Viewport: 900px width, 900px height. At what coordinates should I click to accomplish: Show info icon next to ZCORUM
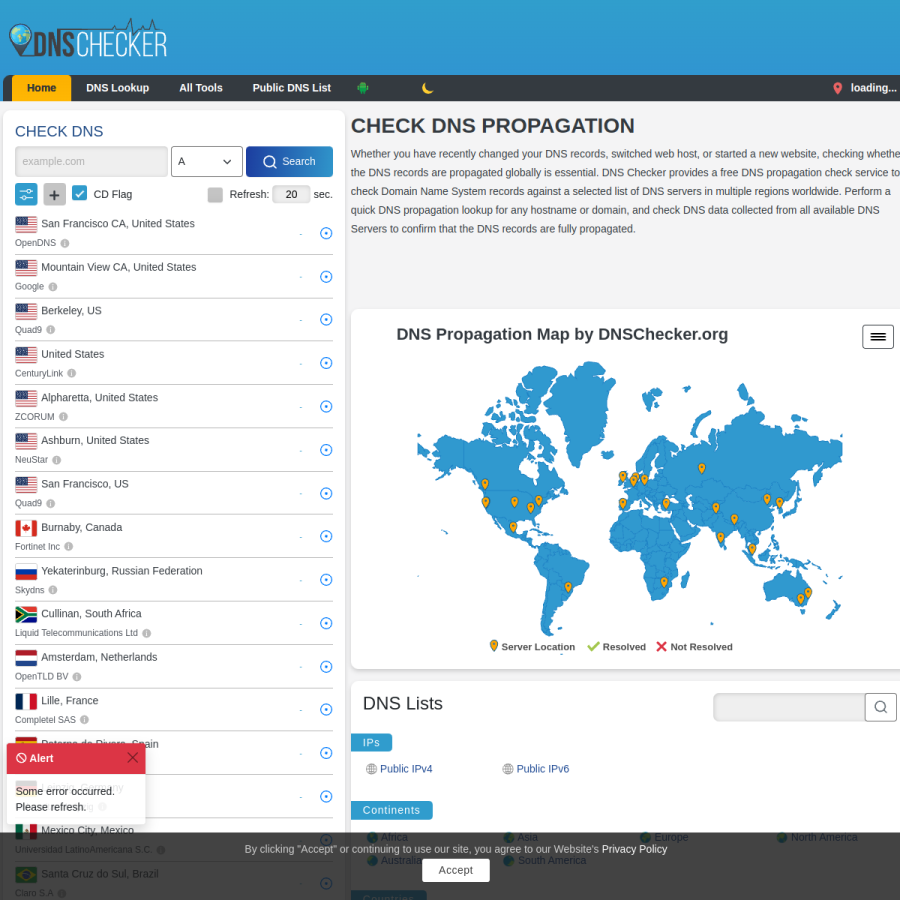coord(63,417)
